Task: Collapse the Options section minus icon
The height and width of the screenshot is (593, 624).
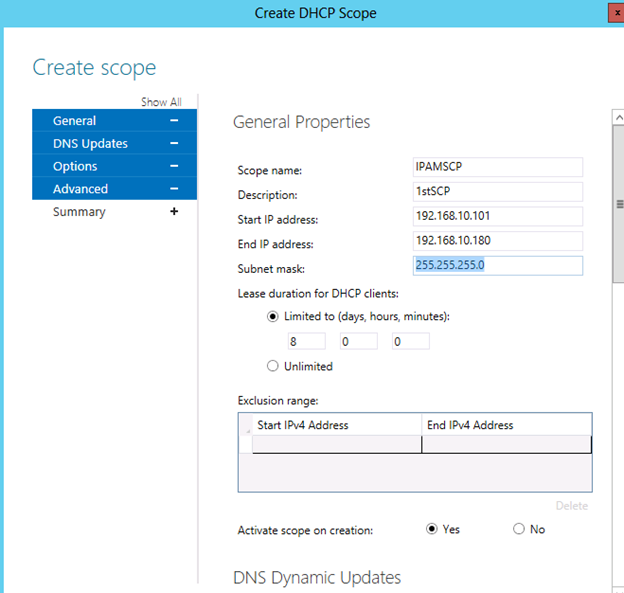Action: (174, 166)
